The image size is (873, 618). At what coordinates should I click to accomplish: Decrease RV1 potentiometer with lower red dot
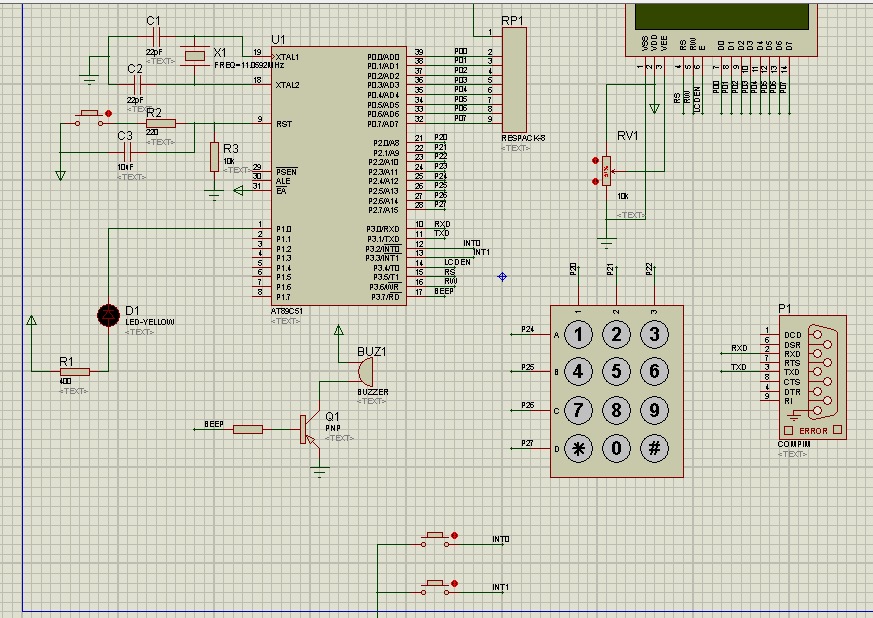[596, 182]
